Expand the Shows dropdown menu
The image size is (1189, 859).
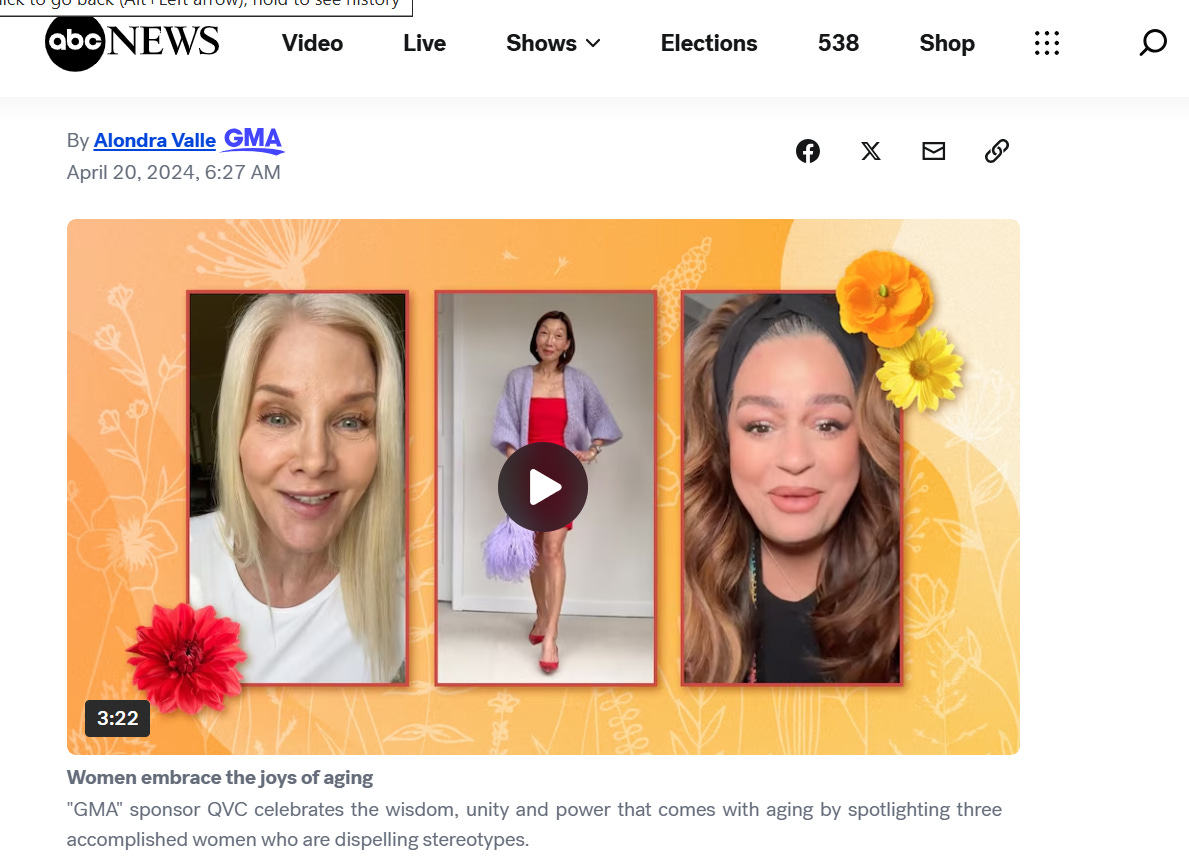pos(553,43)
